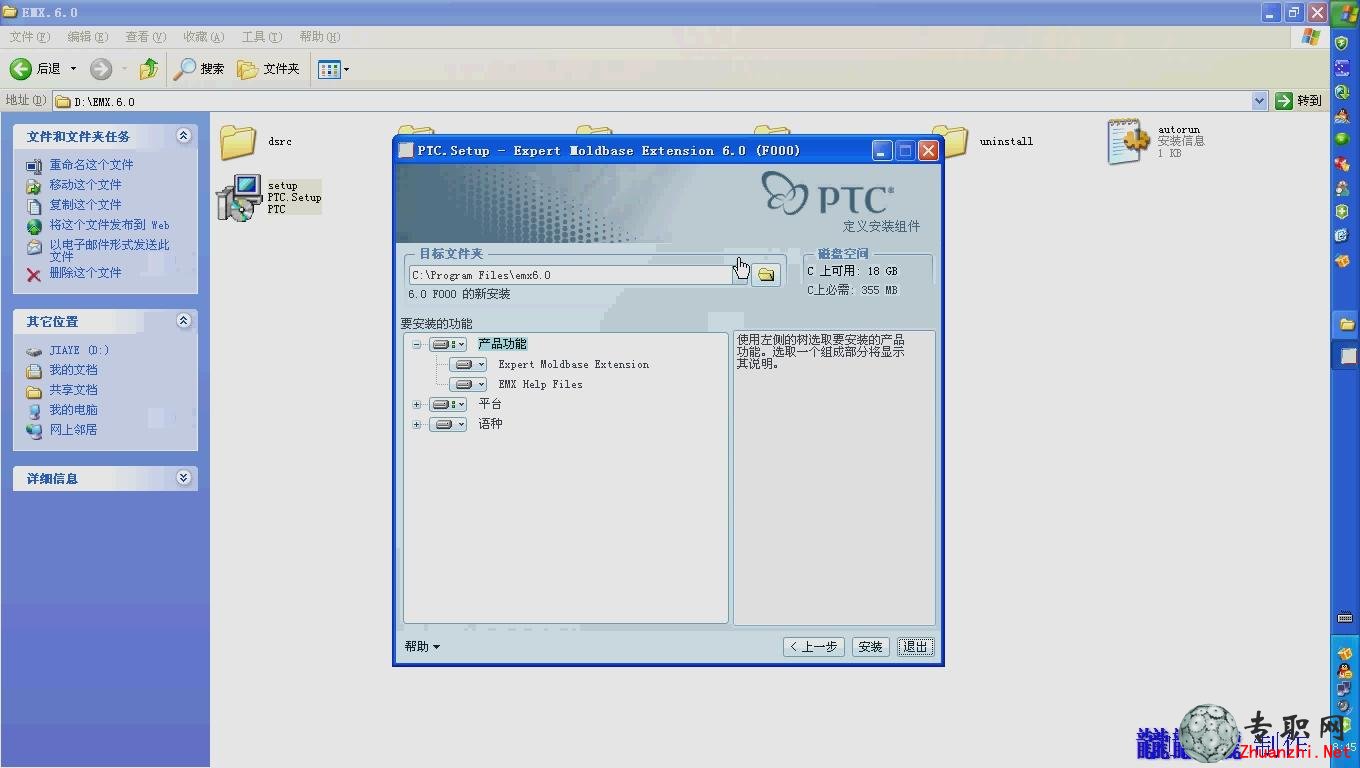The height and width of the screenshot is (768, 1360).
Task: Click 移动这个文件 link
Action: pos(85,185)
